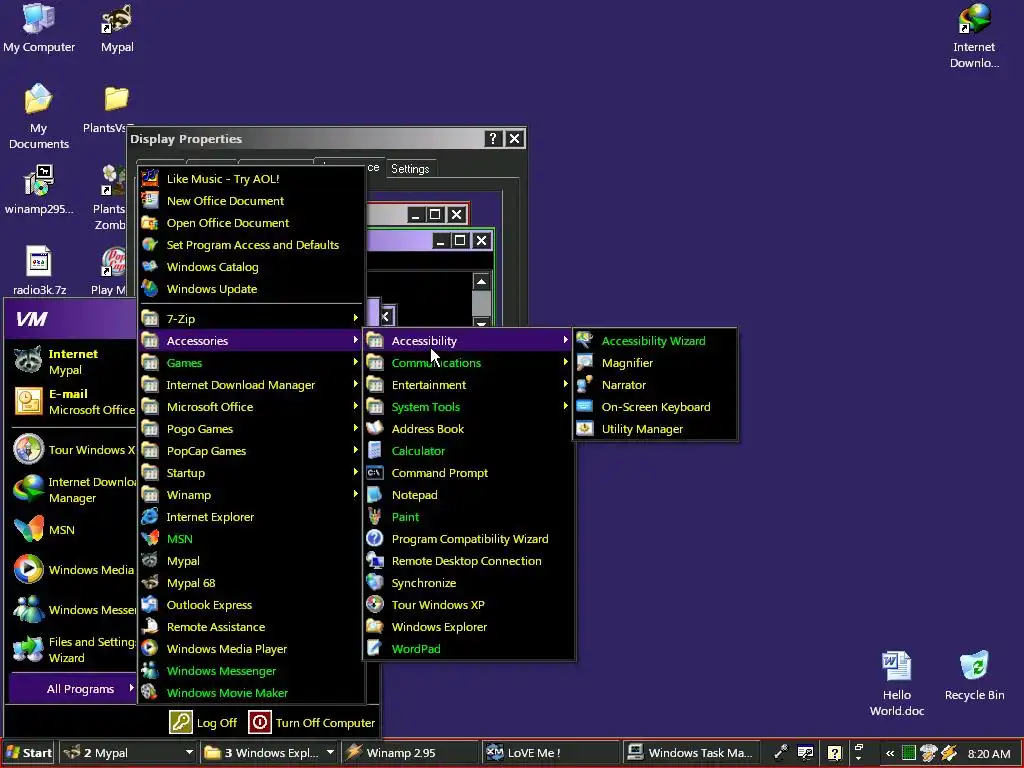
Task: Click the Paint icon in Accessories
Action: (x=375, y=517)
